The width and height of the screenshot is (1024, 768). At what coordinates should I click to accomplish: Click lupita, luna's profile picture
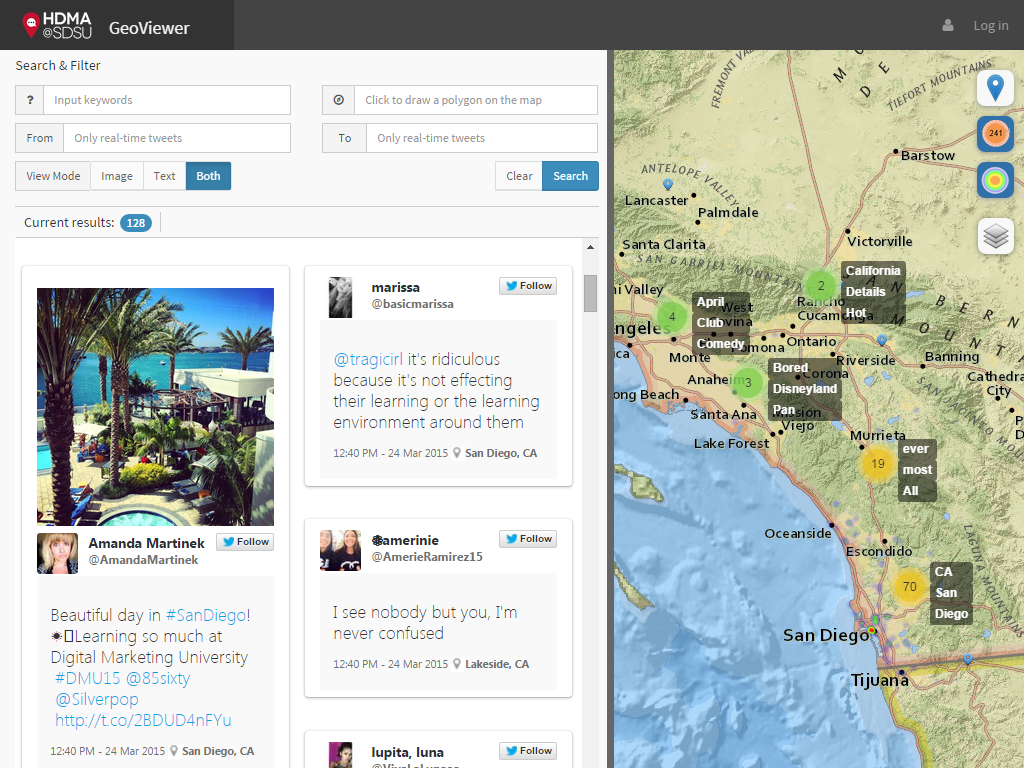click(340, 755)
